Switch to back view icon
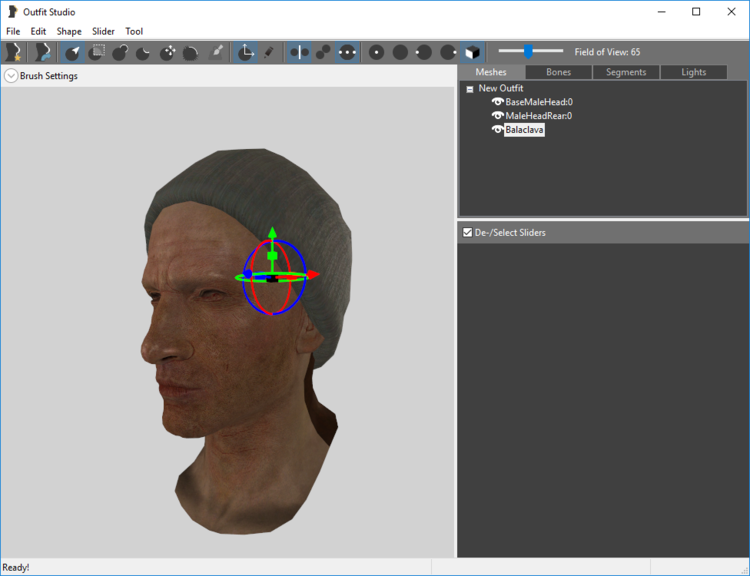 point(400,52)
